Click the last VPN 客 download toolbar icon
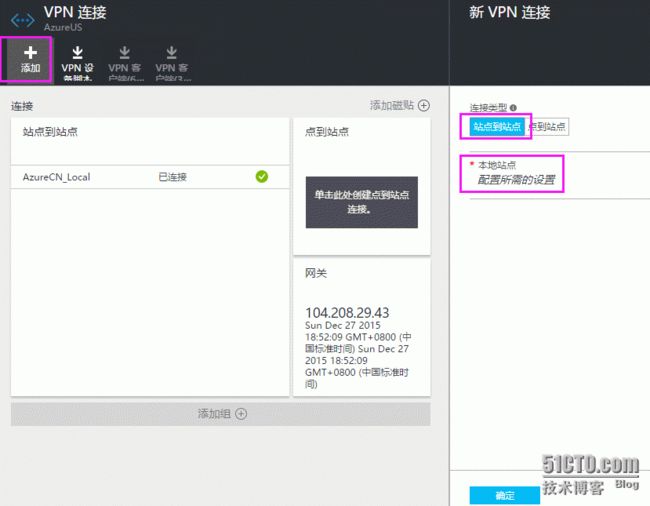The height and width of the screenshot is (506, 650). click(172, 53)
